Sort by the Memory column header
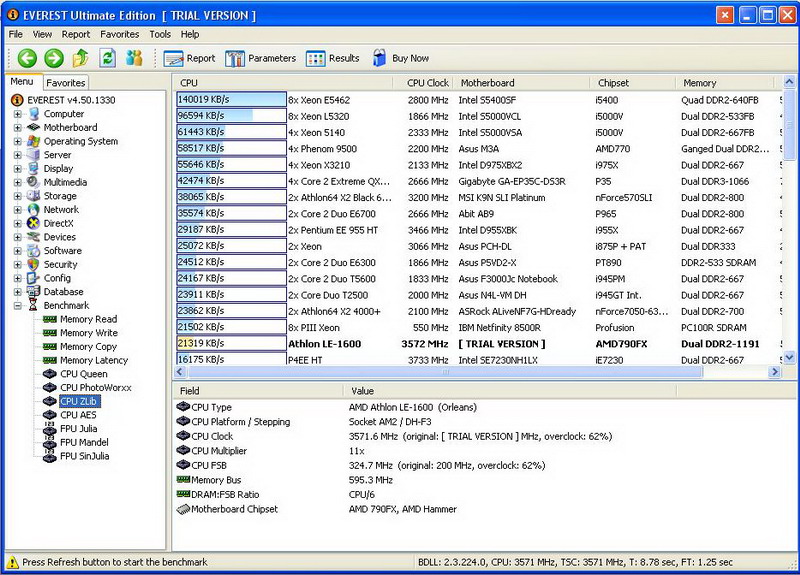 click(x=724, y=83)
